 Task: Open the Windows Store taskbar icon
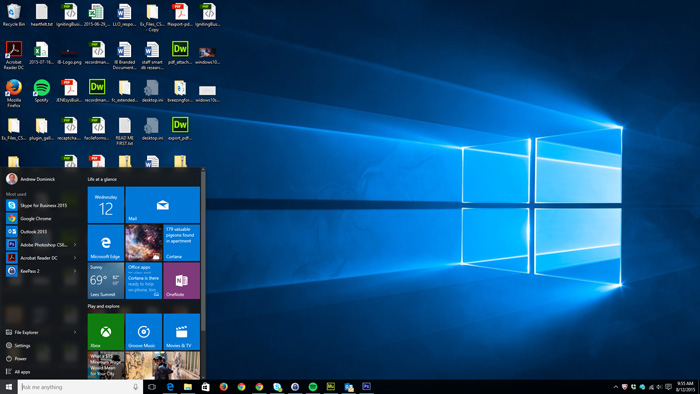point(205,387)
